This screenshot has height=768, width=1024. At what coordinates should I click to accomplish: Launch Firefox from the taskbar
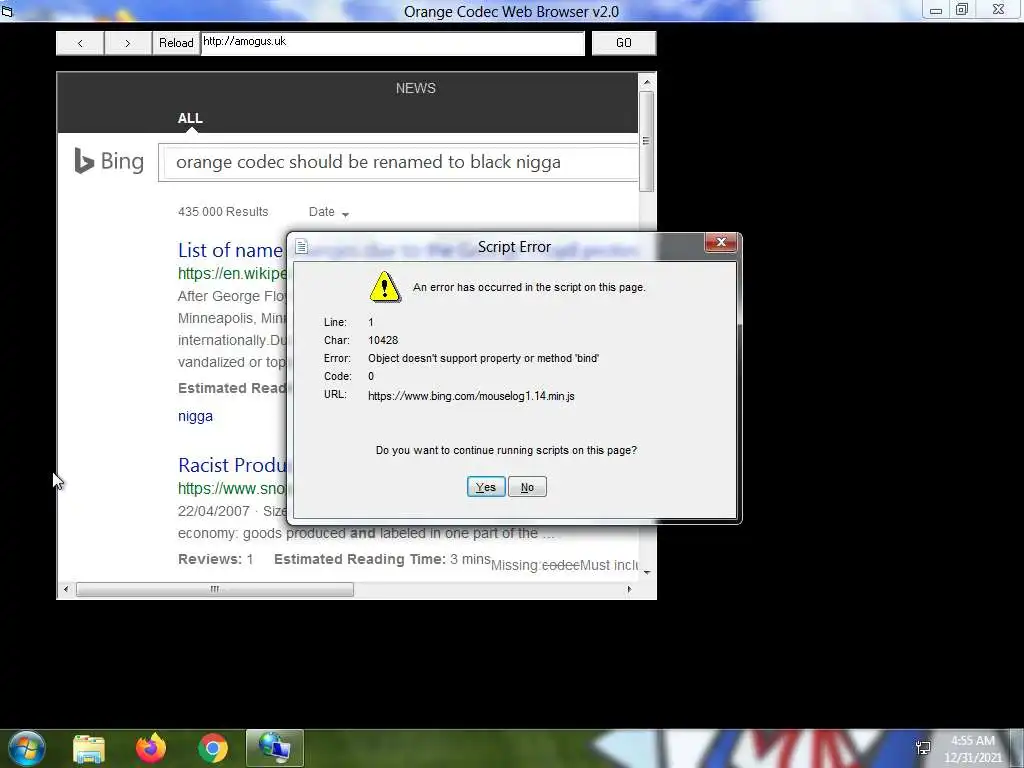tap(151, 748)
